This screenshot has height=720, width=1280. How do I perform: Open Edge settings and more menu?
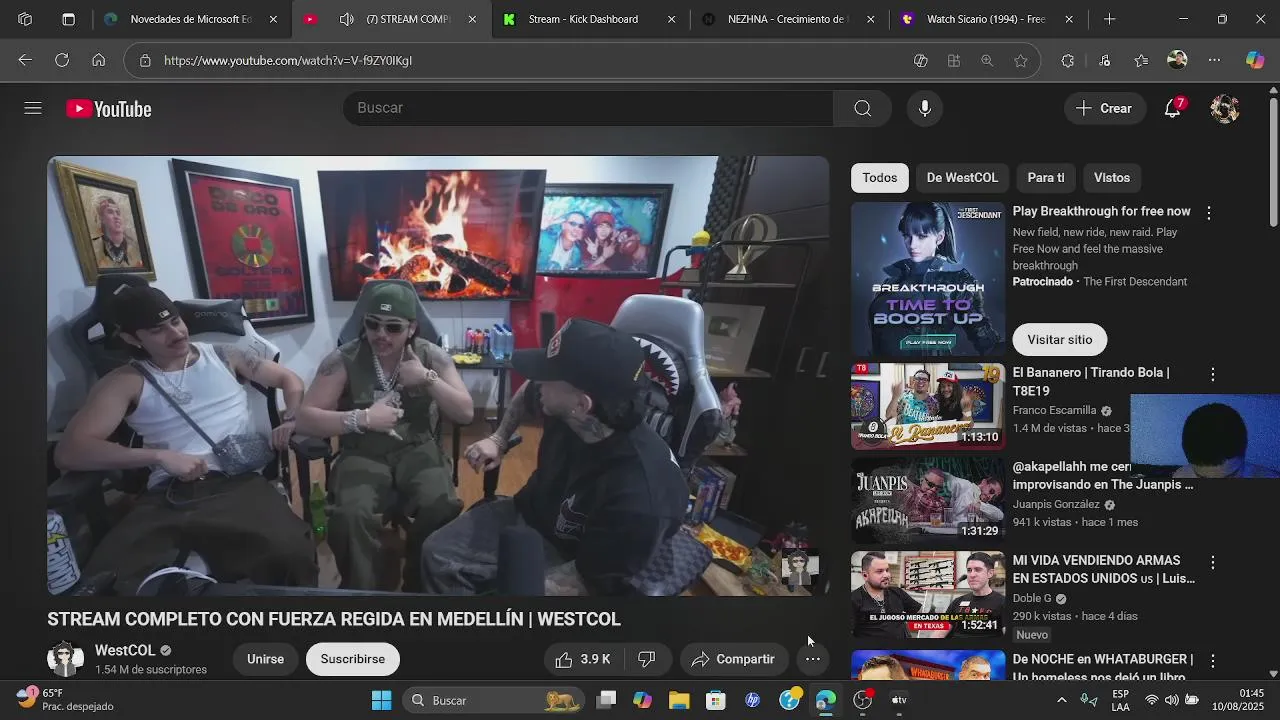(1214, 60)
